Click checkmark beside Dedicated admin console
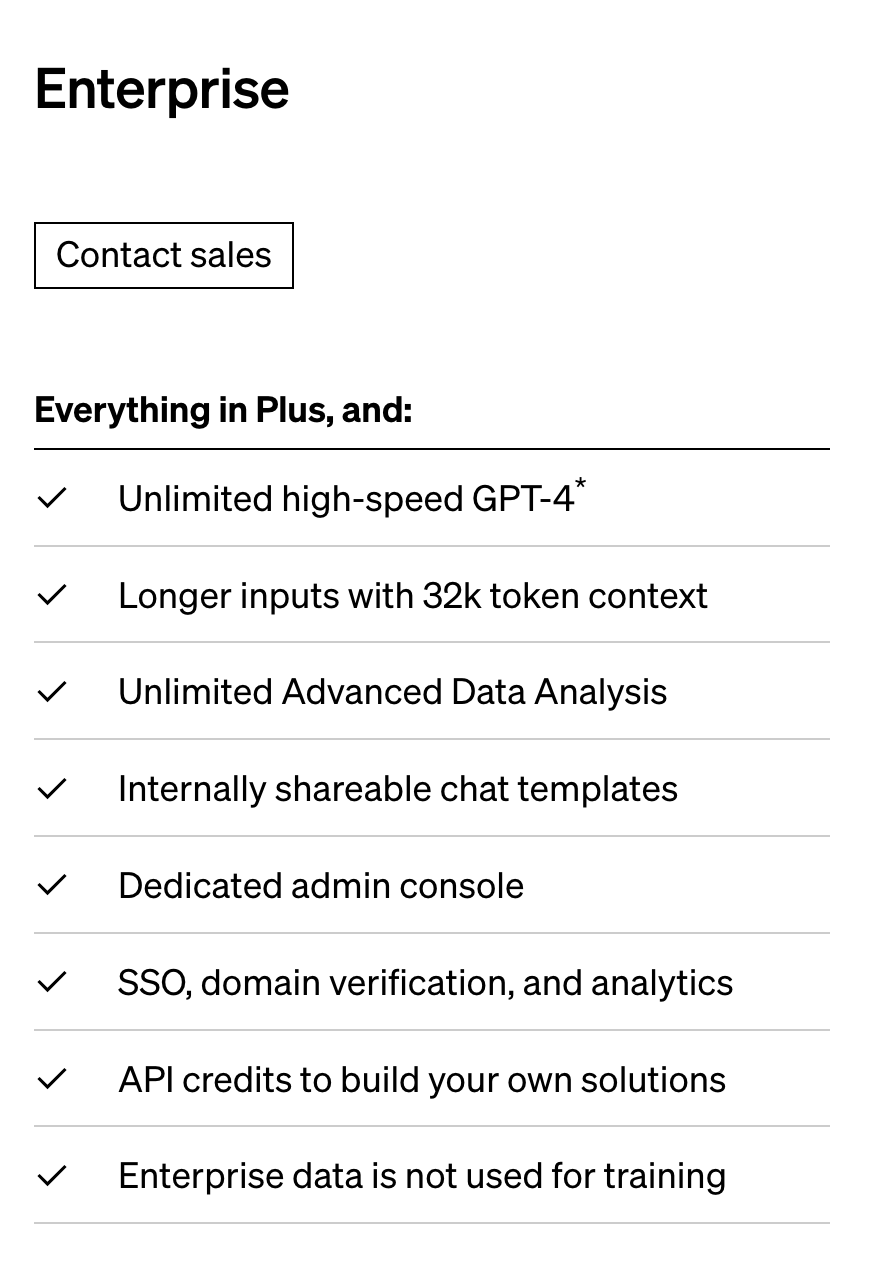Screen dimensions: 872x1264 51,885
